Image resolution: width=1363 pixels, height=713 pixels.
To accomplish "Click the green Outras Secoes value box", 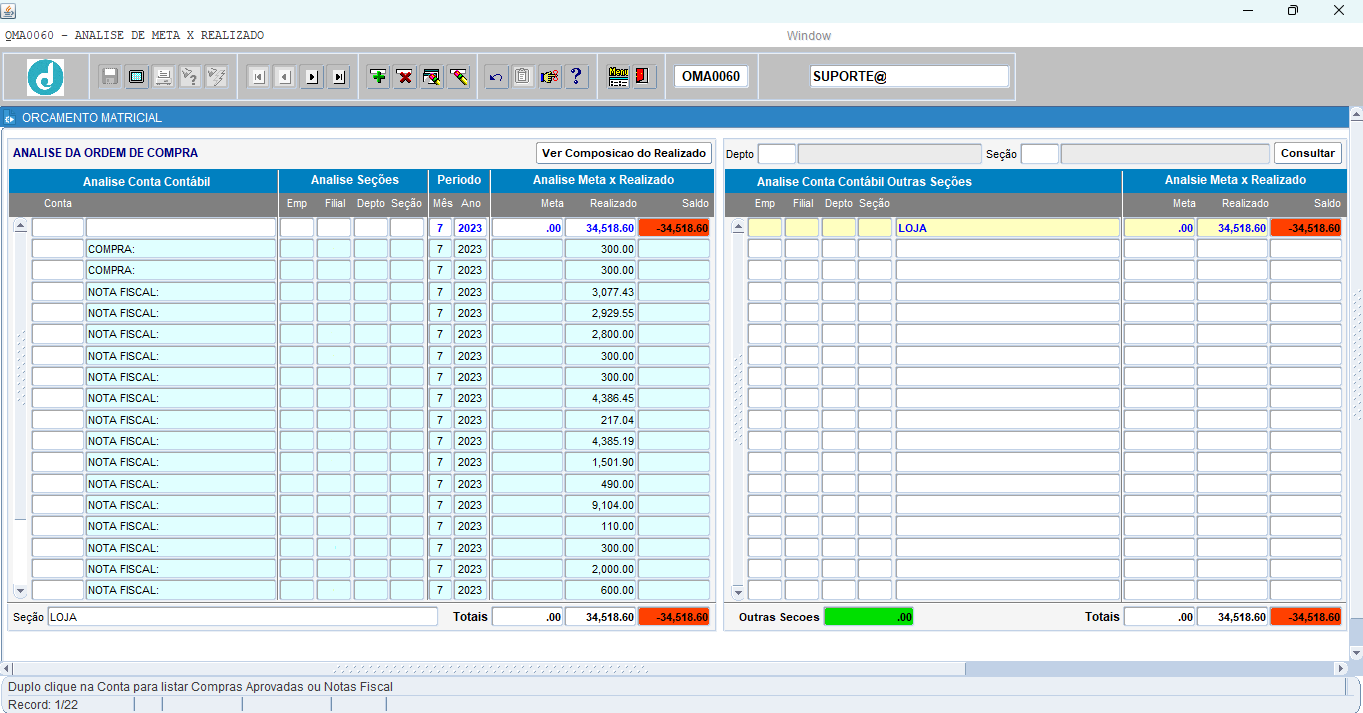I will [868, 617].
